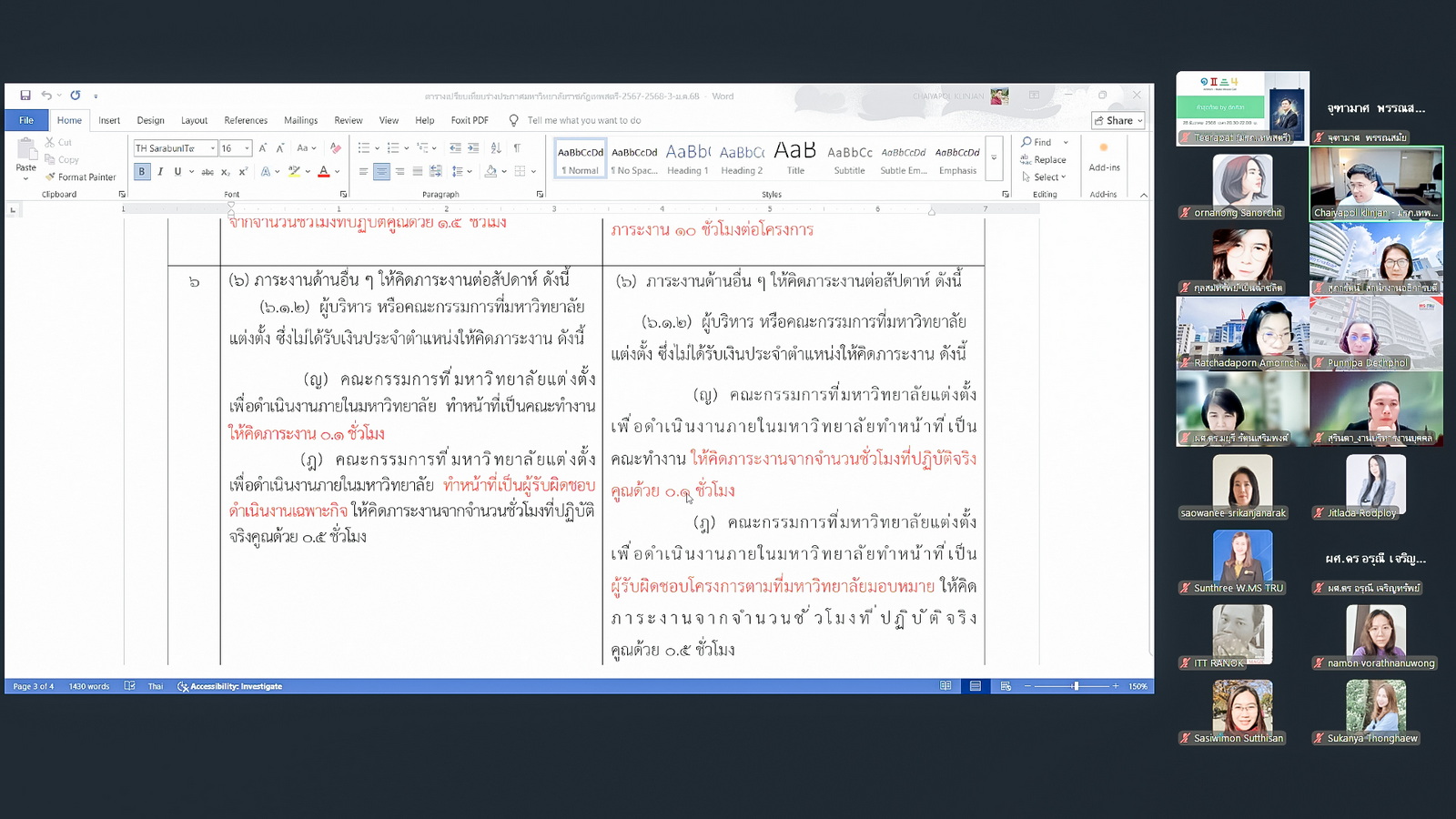Click the Clear All Formatting icon
Image resolution: width=1456 pixels, height=819 pixels.
tap(336, 148)
